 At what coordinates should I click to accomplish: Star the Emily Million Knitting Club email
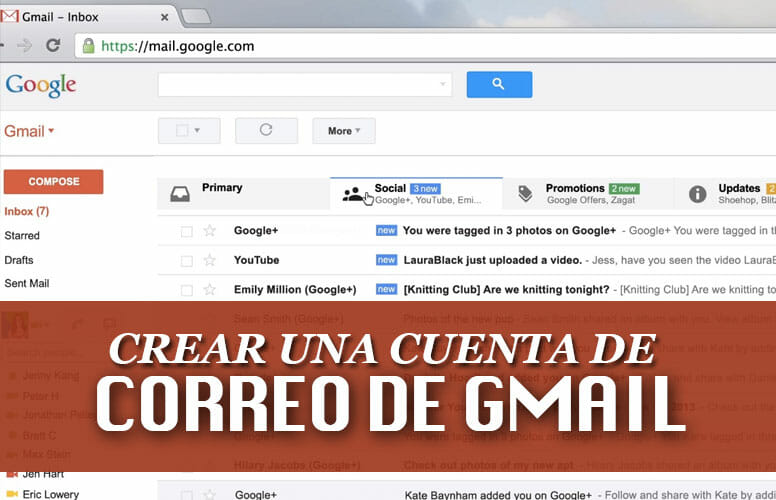(210, 289)
